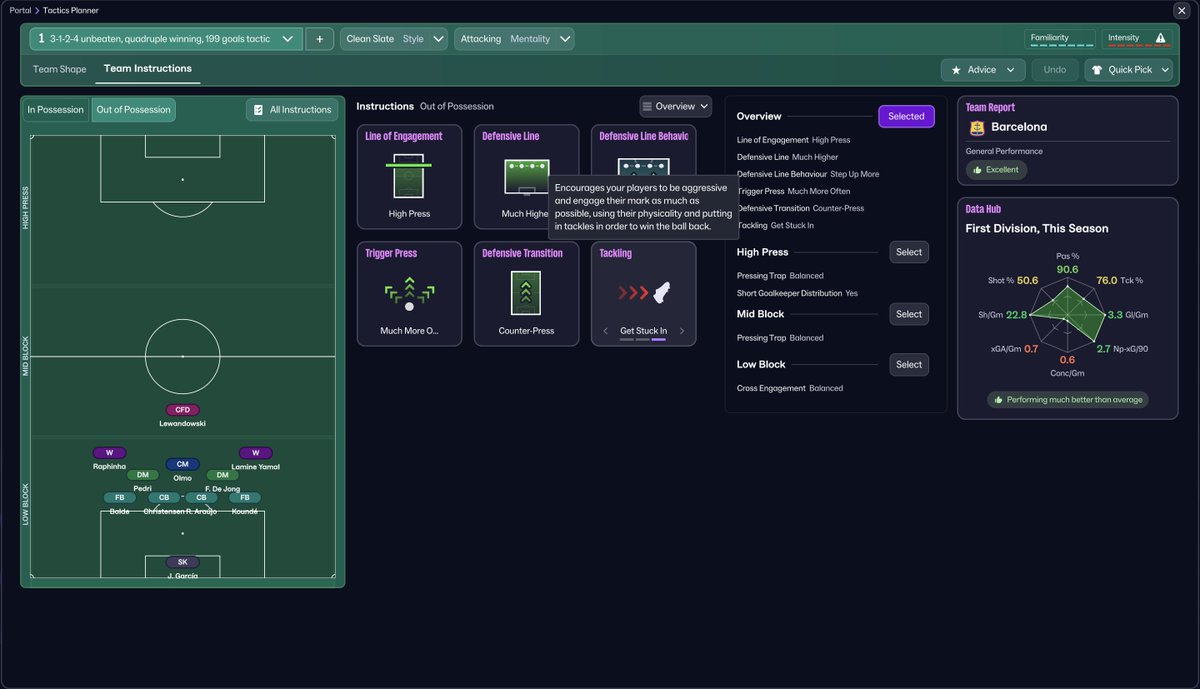Click Select for Low Block
The height and width of the screenshot is (689, 1200).
point(909,364)
